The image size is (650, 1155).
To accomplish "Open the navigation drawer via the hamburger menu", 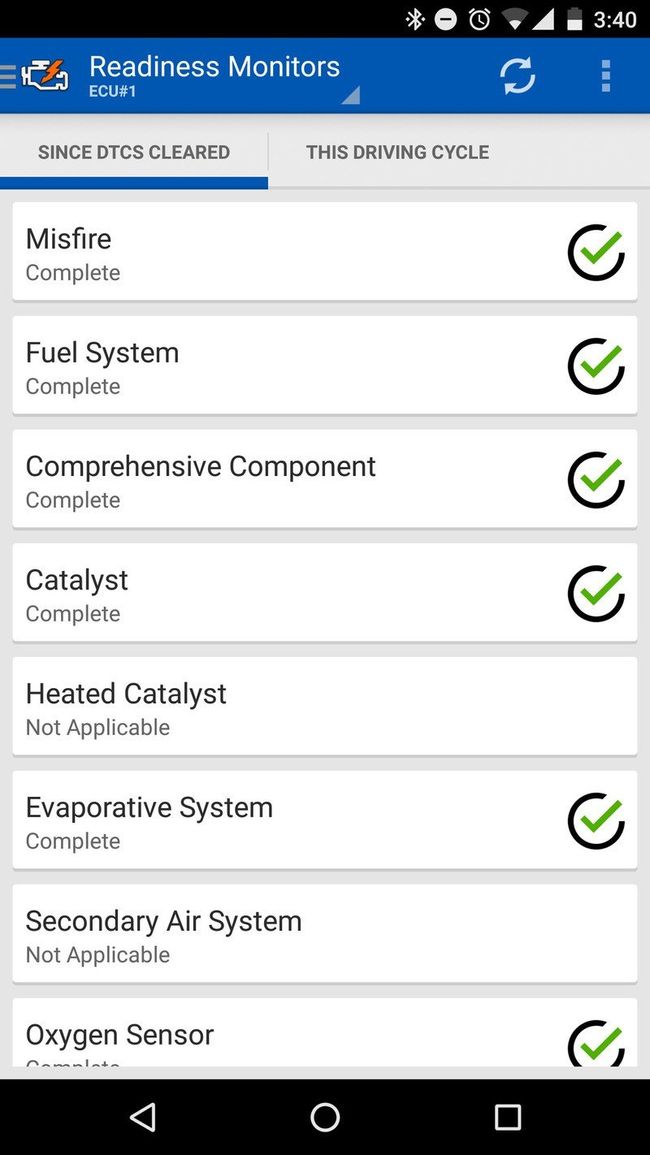I will coord(8,75).
